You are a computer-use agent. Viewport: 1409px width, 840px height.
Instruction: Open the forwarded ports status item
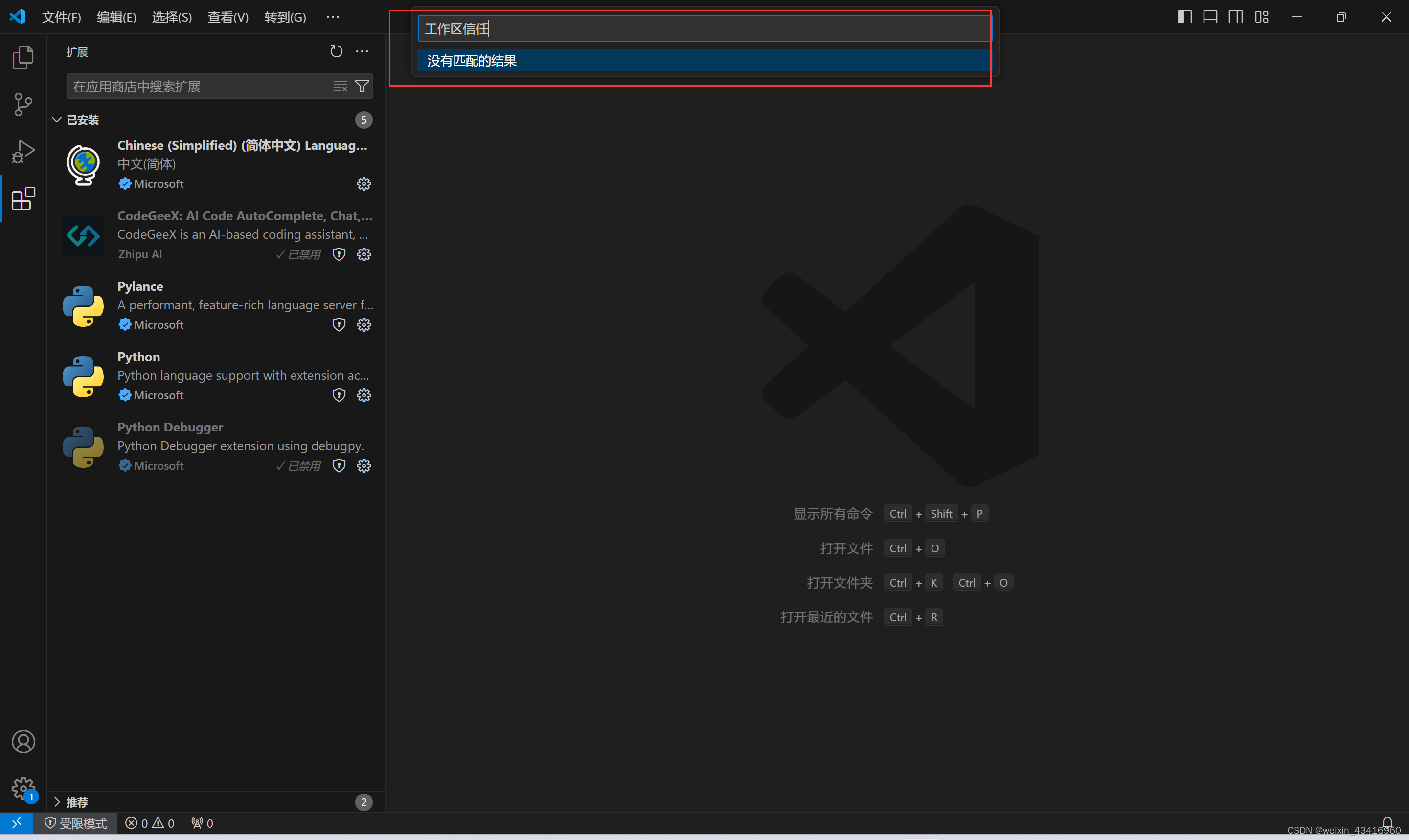202,823
